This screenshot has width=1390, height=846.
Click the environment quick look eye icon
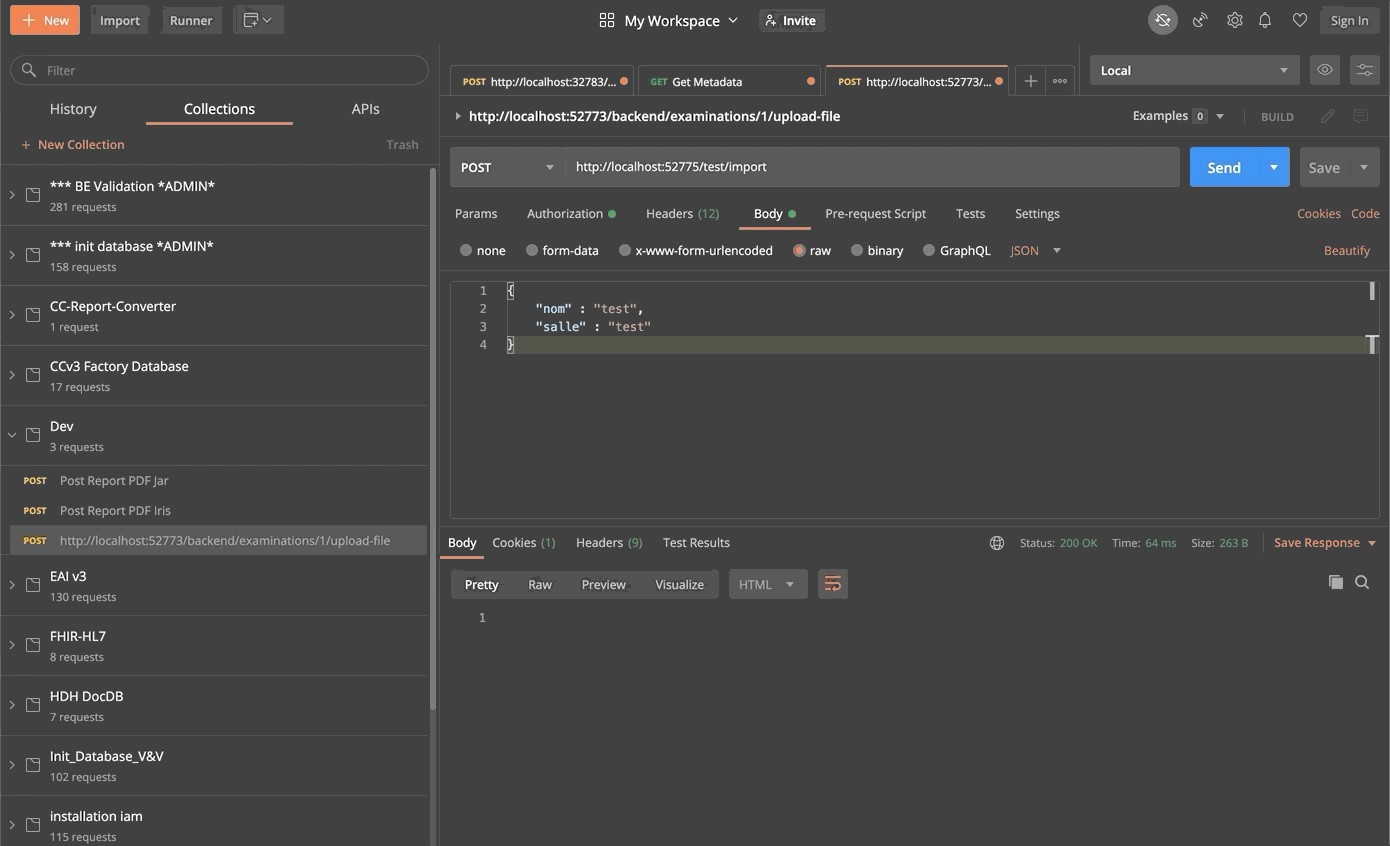point(1325,70)
